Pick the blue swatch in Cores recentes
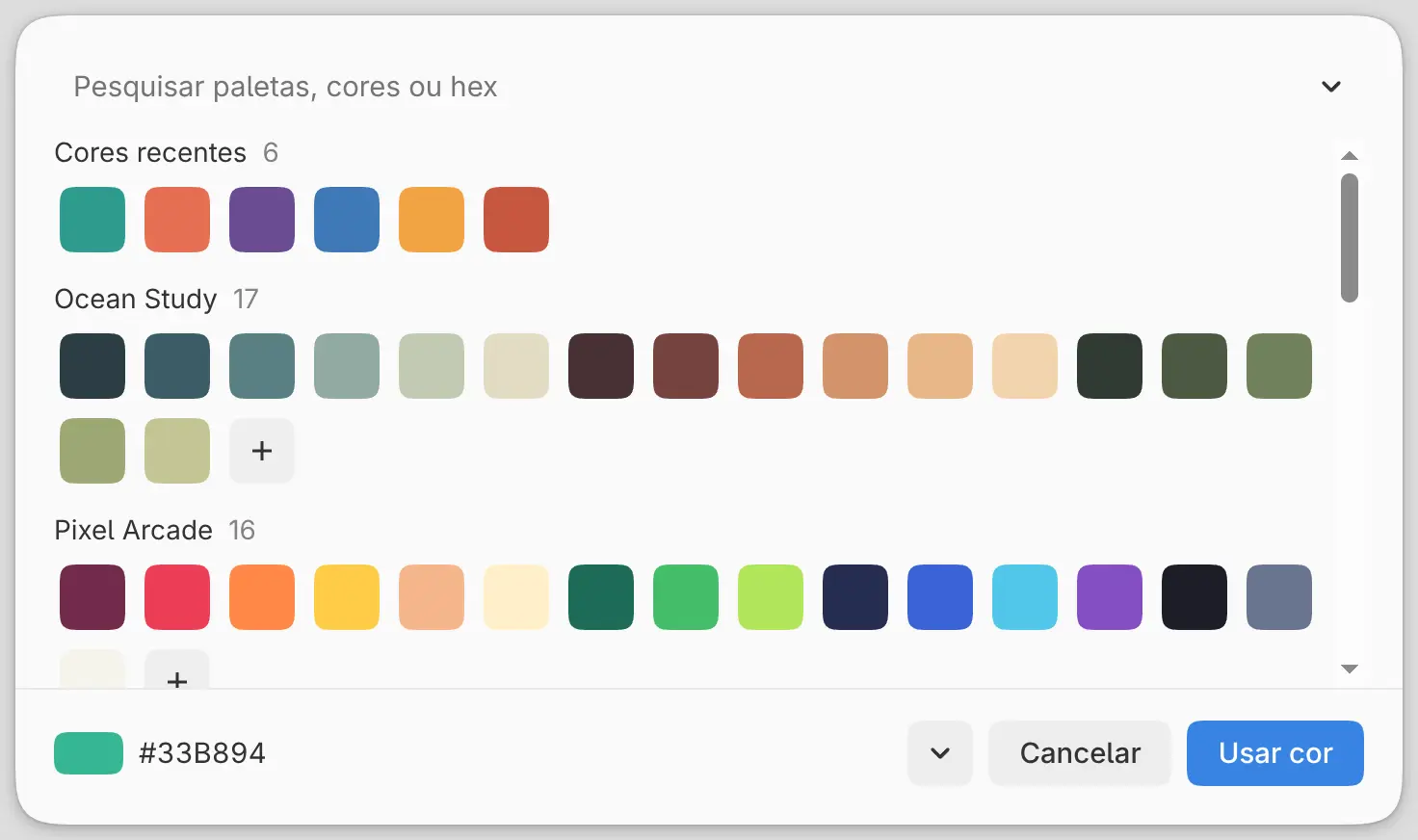Screen dimensions: 1418x840 pyautogui.click(x=347, y=220)
